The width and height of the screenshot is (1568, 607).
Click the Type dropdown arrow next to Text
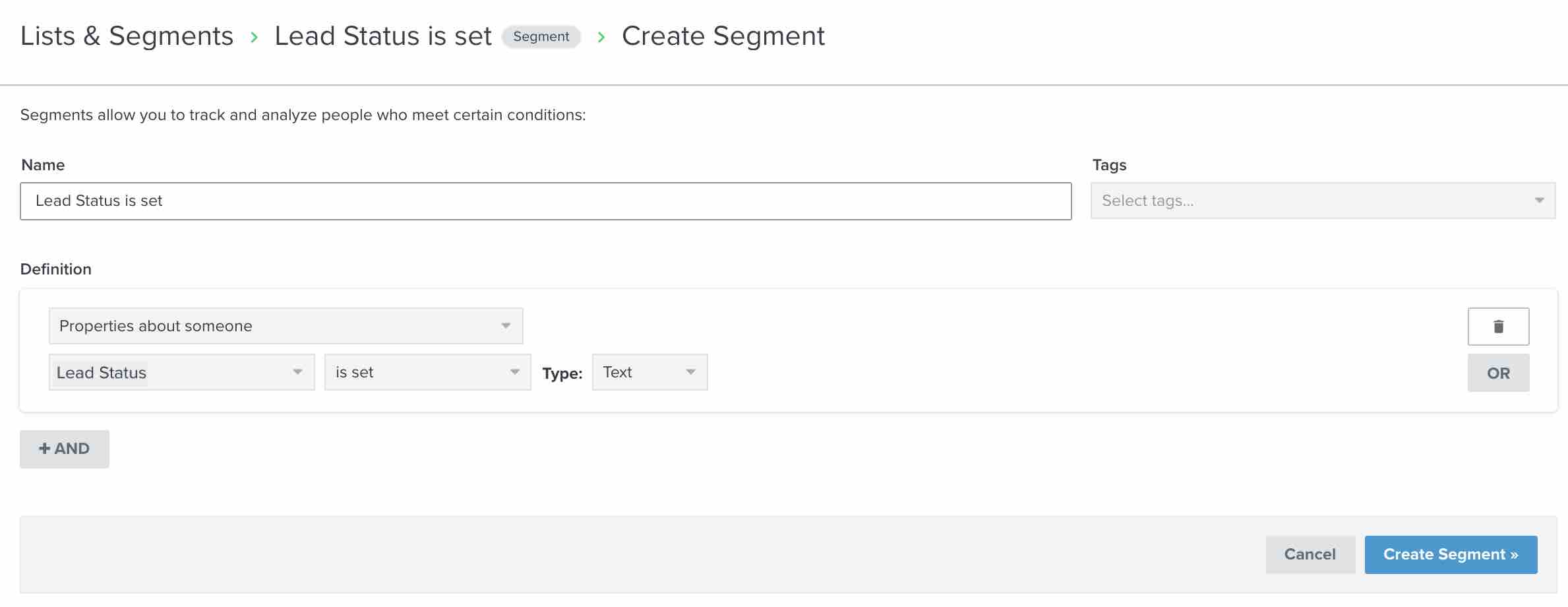click(690, 371)
